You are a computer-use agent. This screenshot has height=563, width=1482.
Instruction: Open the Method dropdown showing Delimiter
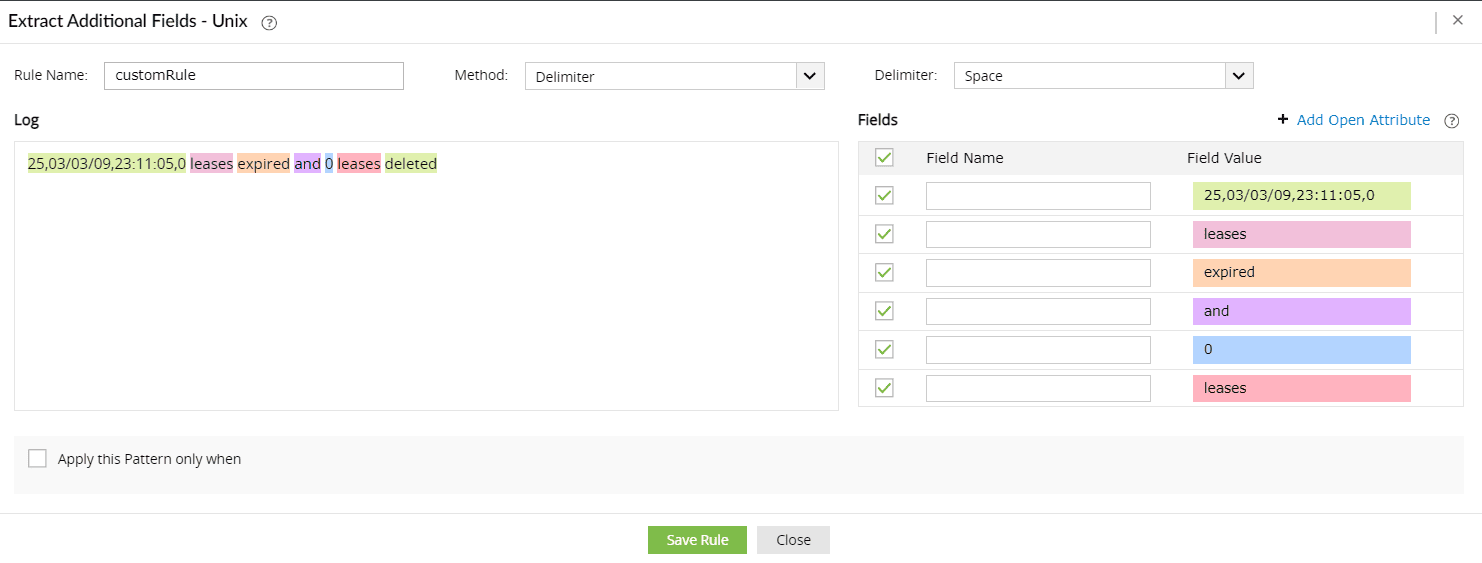click(810, 76)
